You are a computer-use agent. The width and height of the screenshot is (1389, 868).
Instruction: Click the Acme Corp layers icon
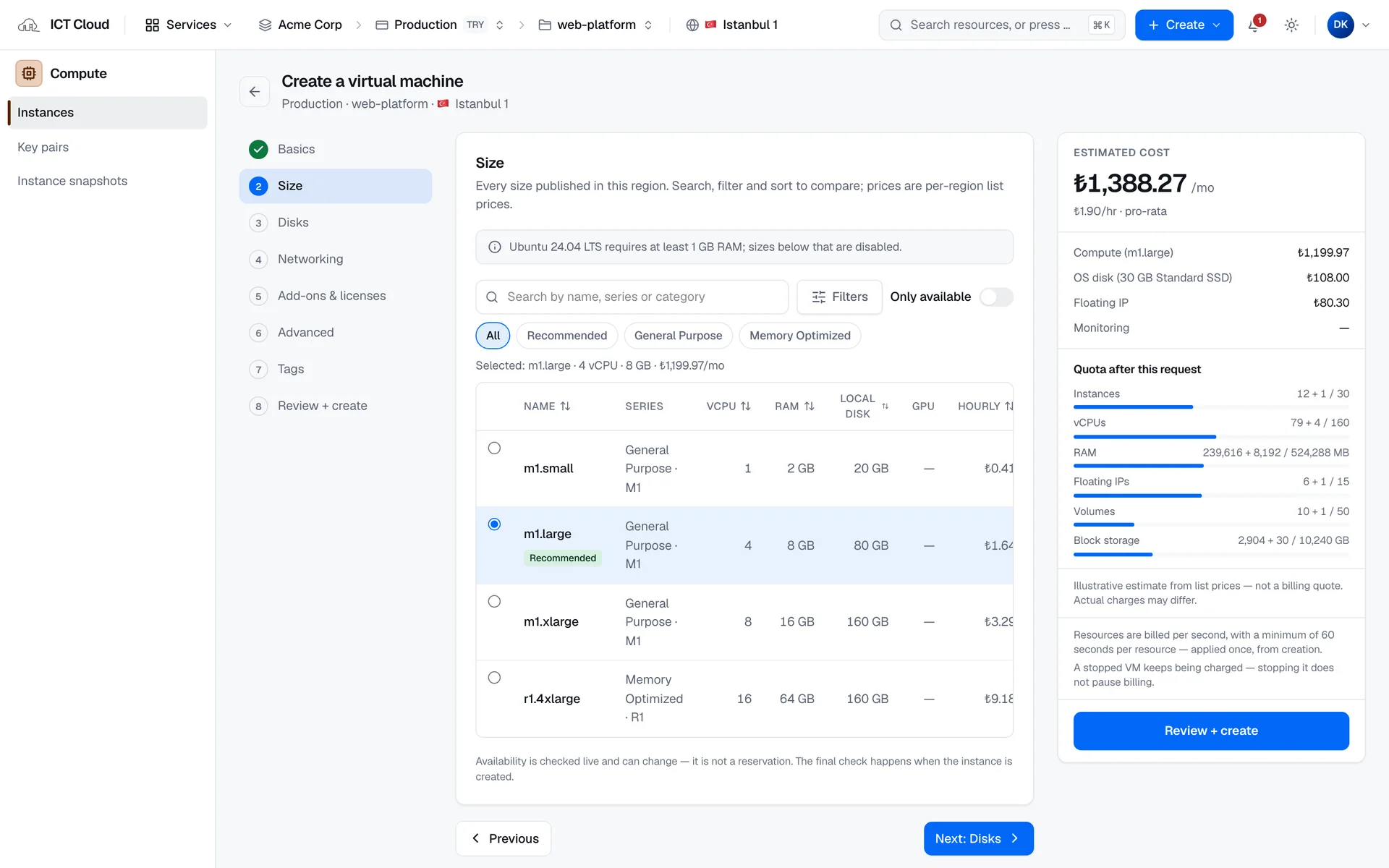(265, 25)
